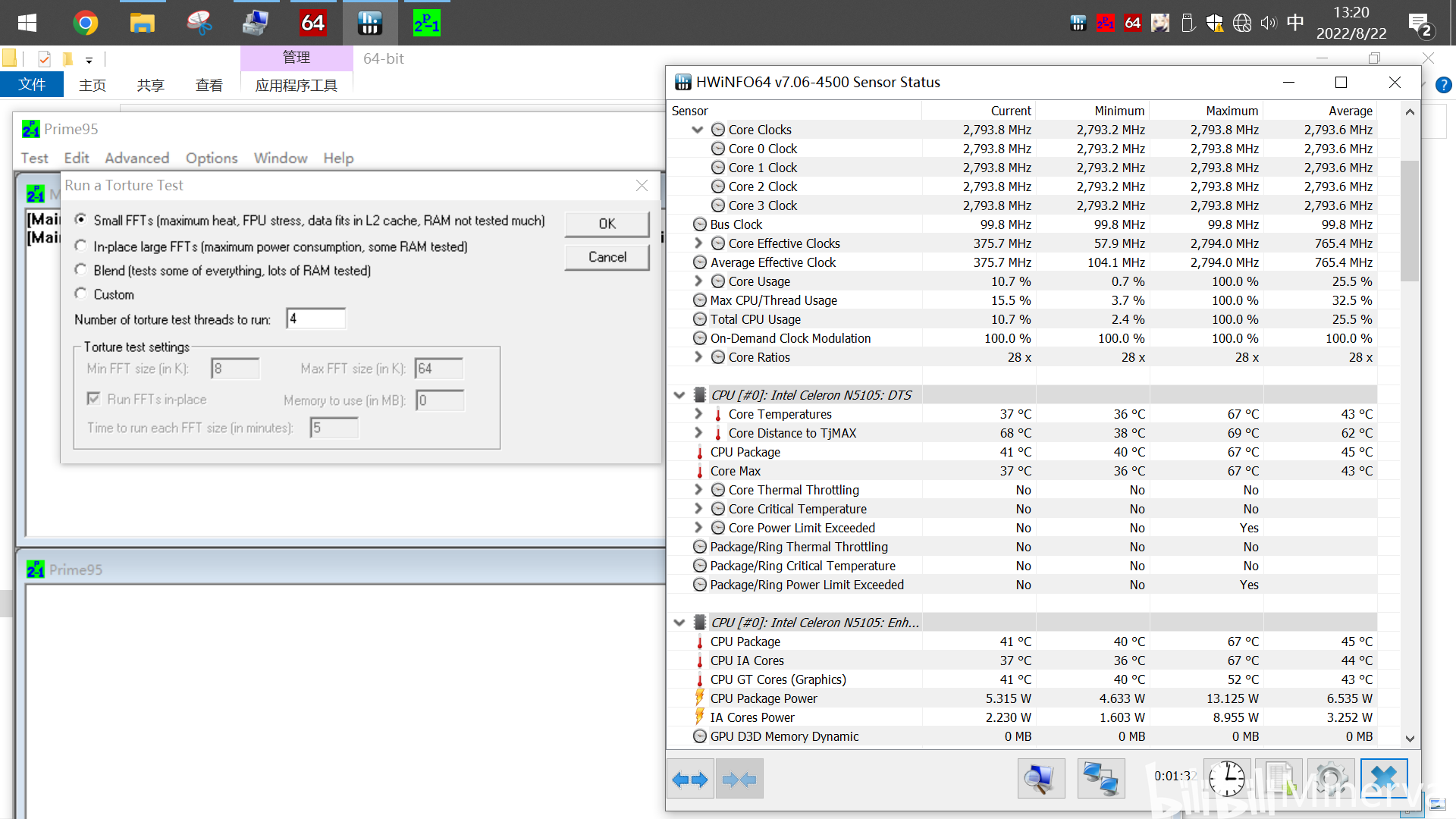The height and width of the screenshot is (819, 1456).
Task: Select the Blend torture test option
Action: tap(80, 270)
